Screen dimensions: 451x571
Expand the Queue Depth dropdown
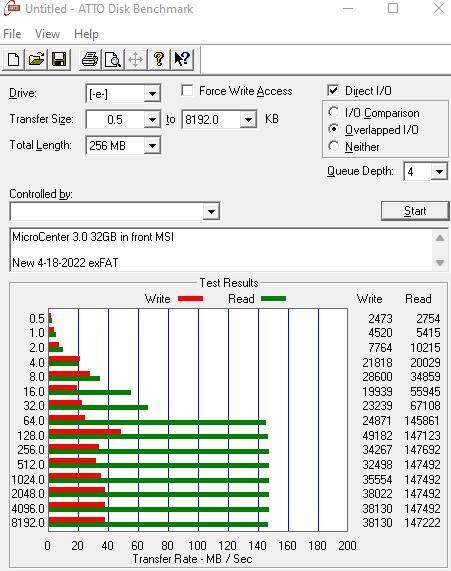click(x=439, y=171)
